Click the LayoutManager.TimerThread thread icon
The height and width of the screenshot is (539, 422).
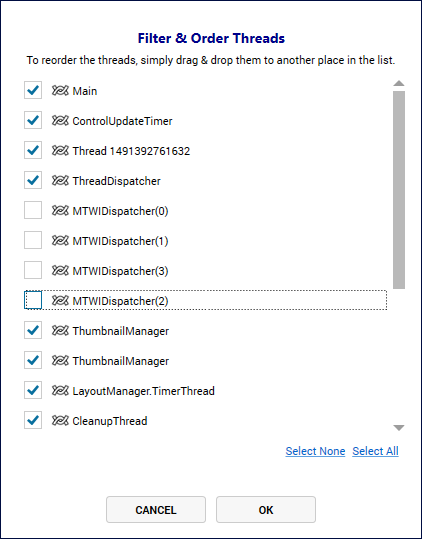pos(60,390)
